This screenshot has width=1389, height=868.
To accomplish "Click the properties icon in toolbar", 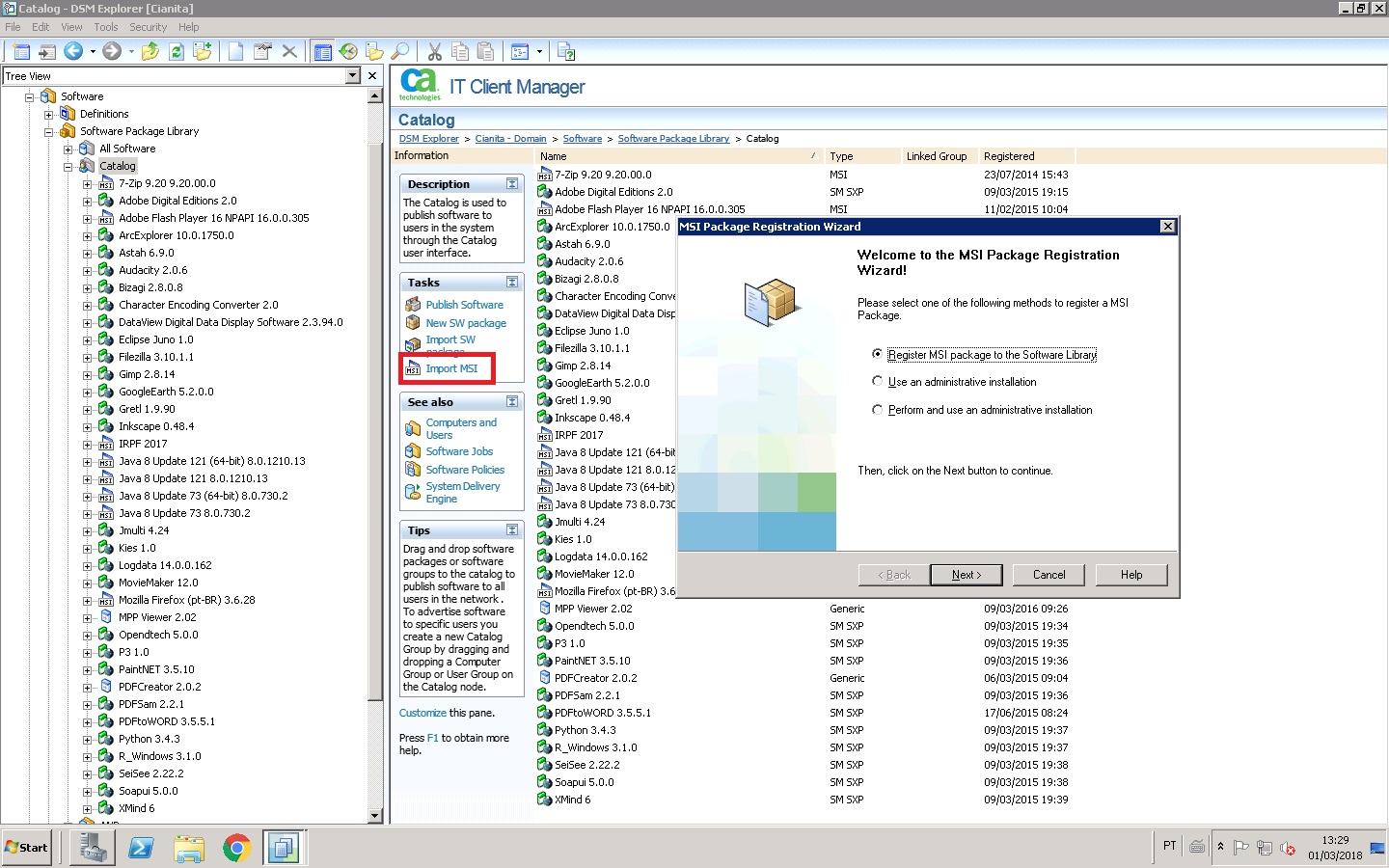I will [x=262, y=51].
